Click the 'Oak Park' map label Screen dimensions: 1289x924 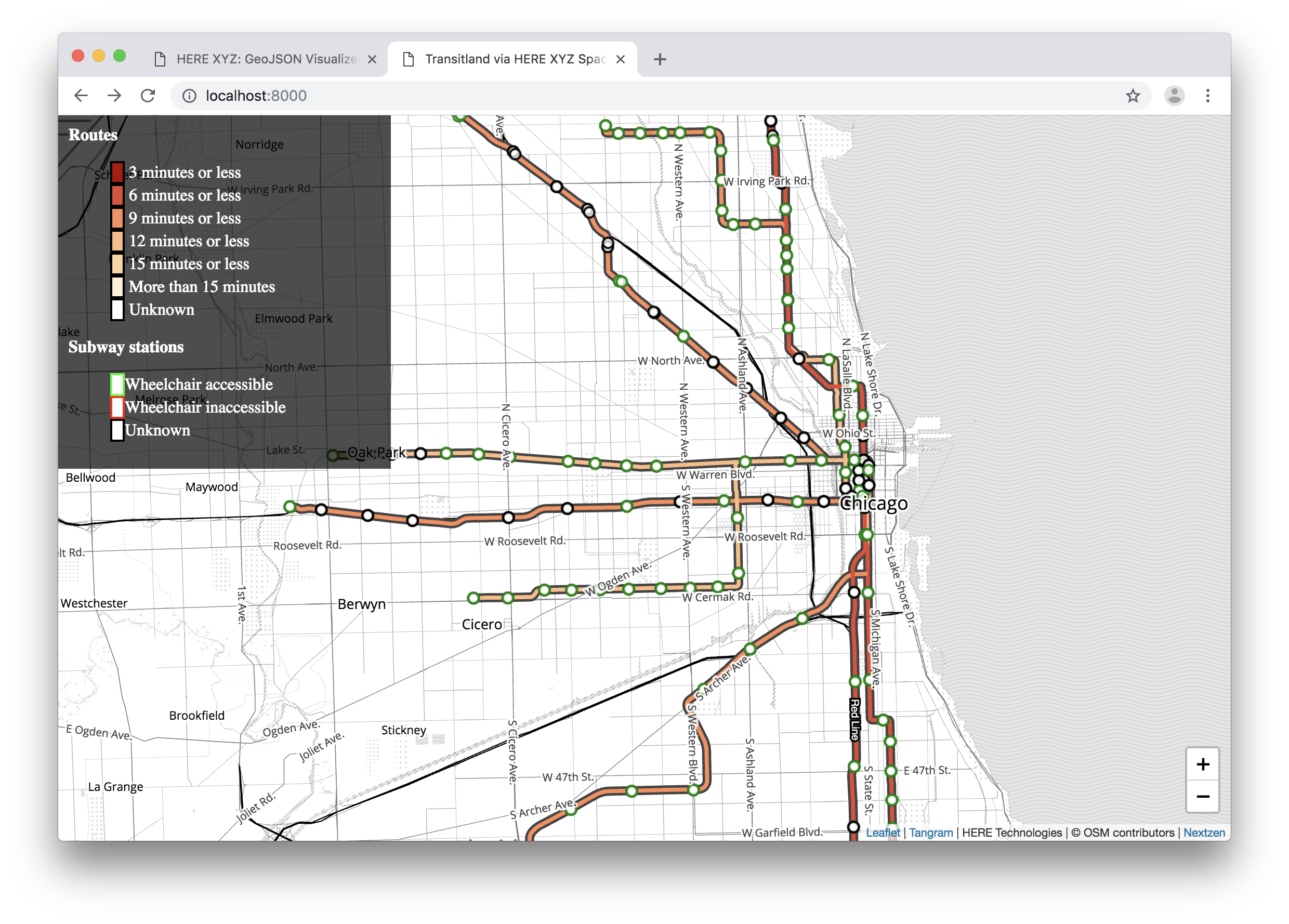tap(377, 453)
